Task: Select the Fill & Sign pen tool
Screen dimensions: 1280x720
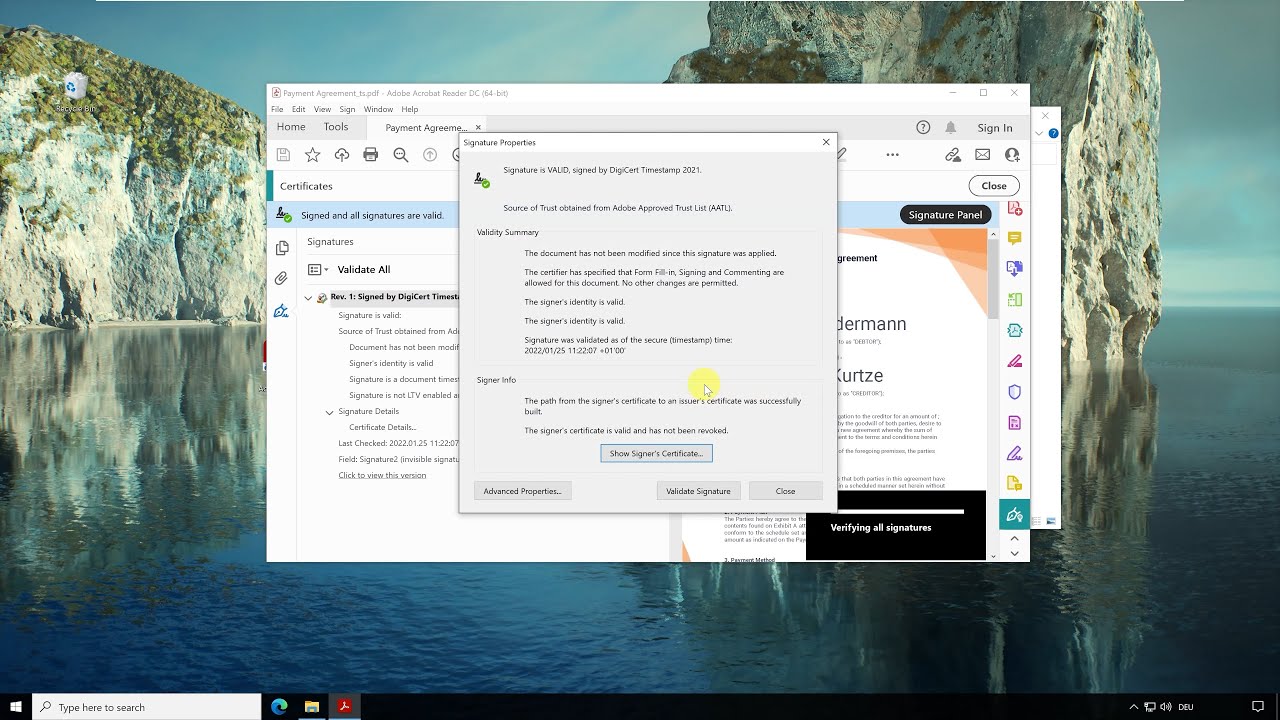Action: tap(1014, 453)
